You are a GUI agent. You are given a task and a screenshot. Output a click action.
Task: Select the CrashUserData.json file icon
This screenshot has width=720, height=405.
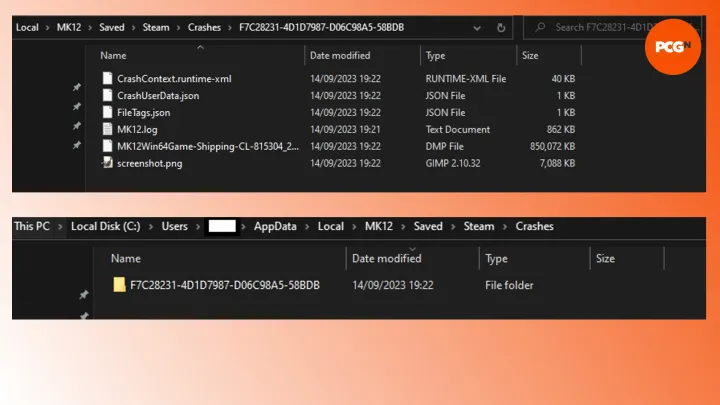pos(109,95)
